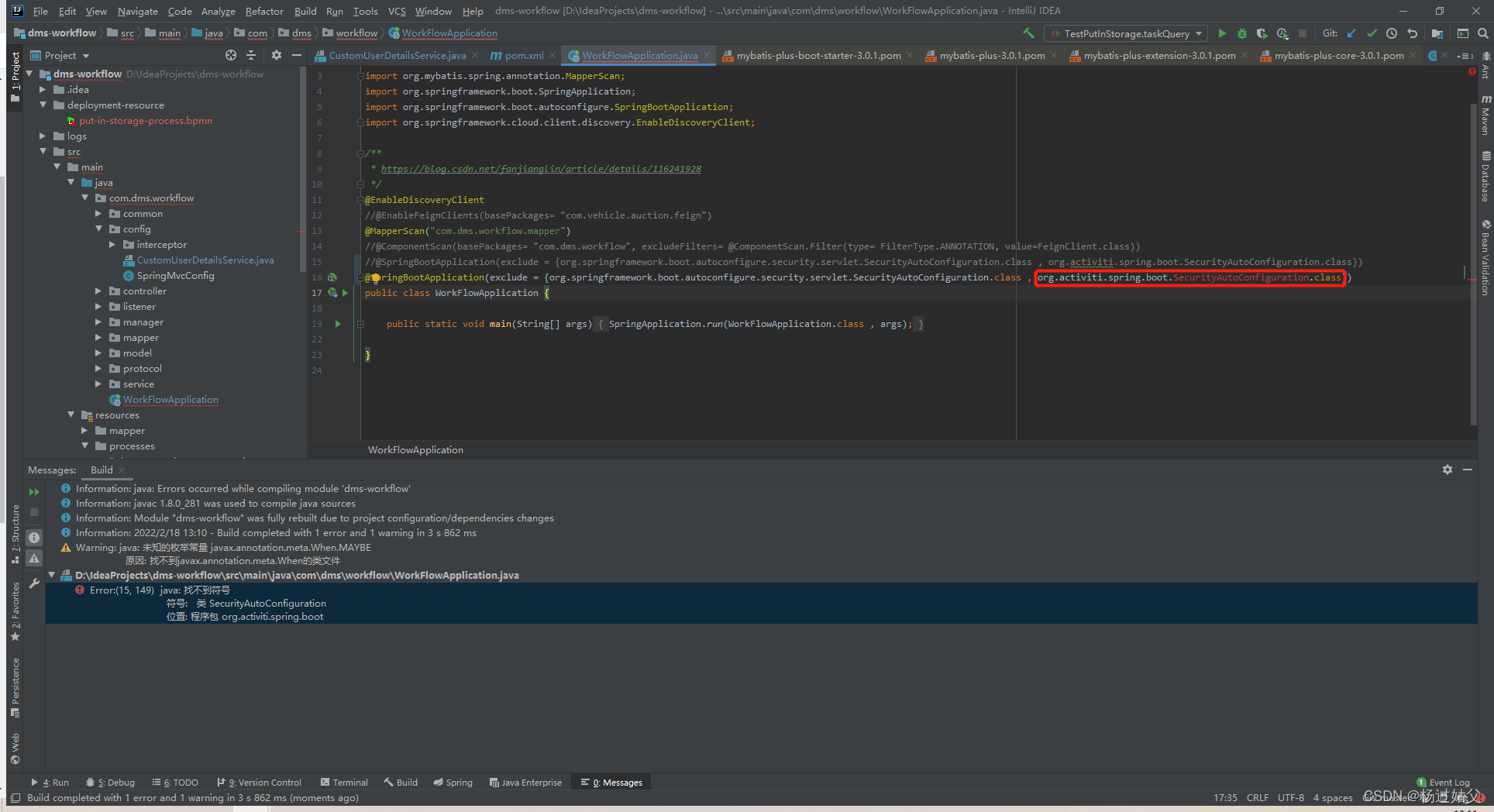Screen dimensions: 1494x812
Task: Toggle display of warning messages in Build panel
Action: click(x=34, y=558)
